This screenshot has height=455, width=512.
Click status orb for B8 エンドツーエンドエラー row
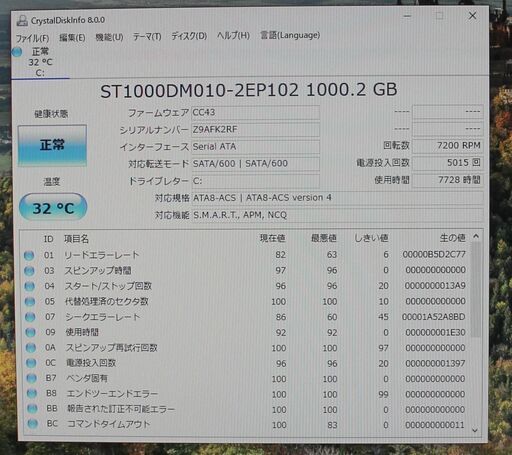[x=32, y=394]
